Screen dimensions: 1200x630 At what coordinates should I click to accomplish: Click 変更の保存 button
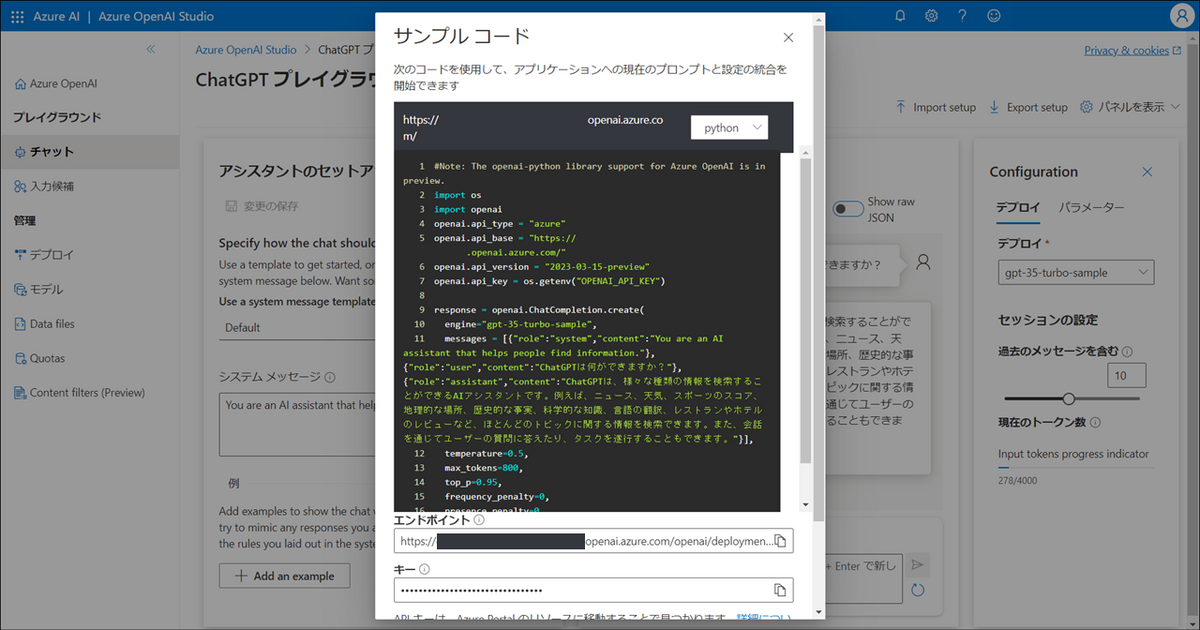click(x=263, y=206)
